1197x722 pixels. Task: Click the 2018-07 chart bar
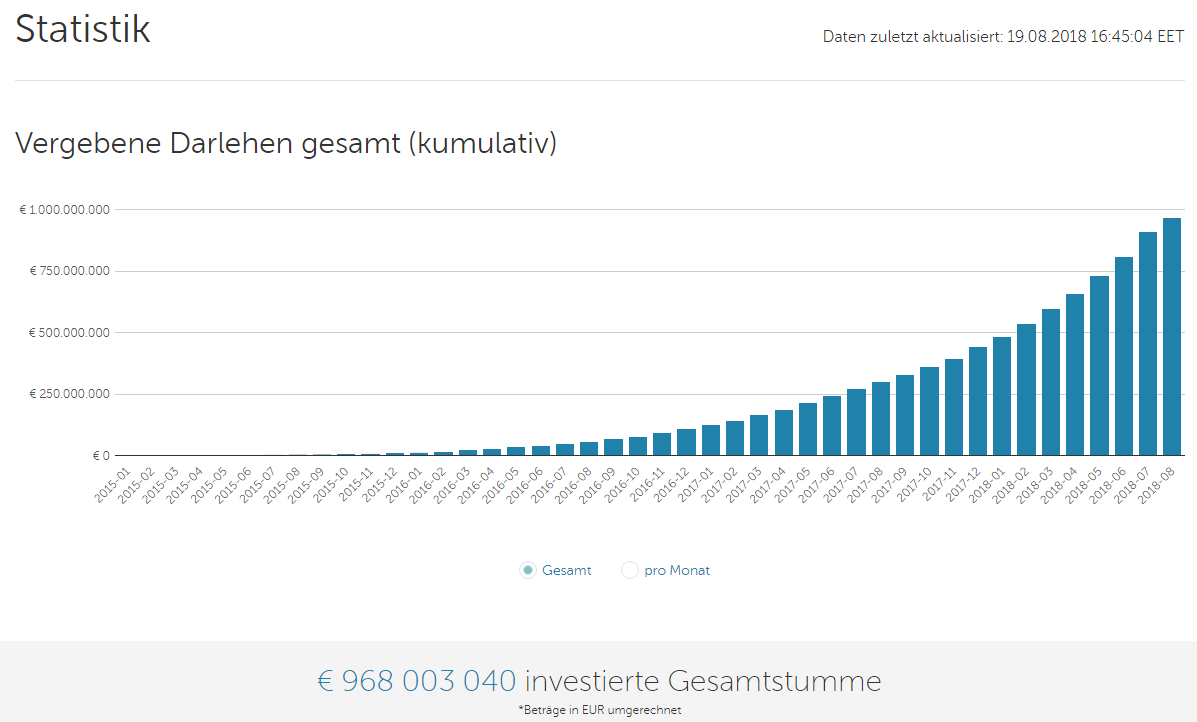click(x=1148, y=344)
